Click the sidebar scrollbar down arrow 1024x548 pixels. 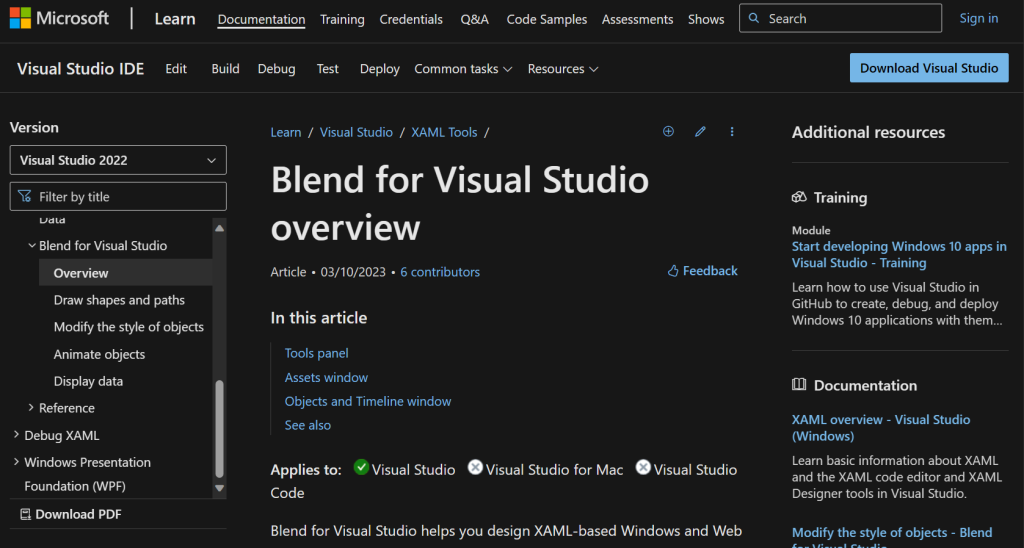(x=220, y=489)
